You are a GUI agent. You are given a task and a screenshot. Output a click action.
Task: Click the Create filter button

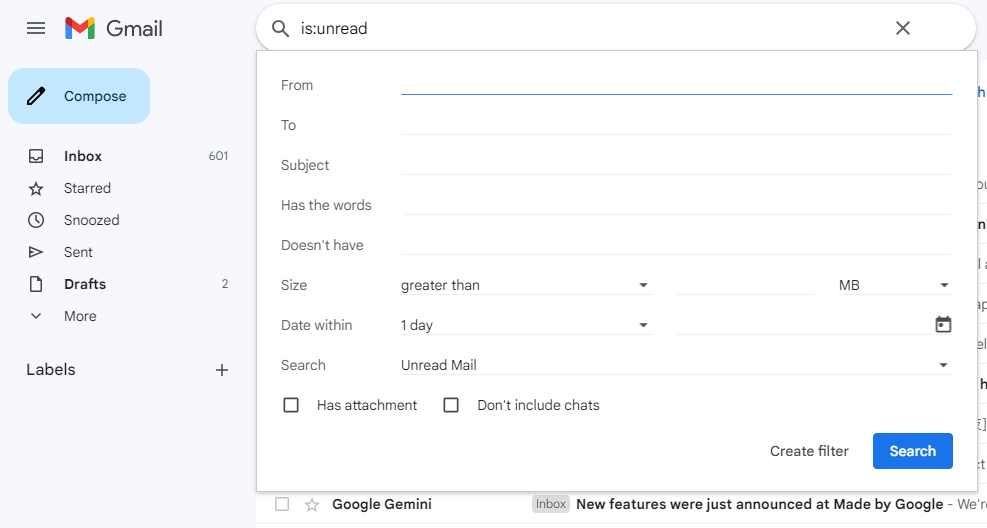click(x=809, y=451)
